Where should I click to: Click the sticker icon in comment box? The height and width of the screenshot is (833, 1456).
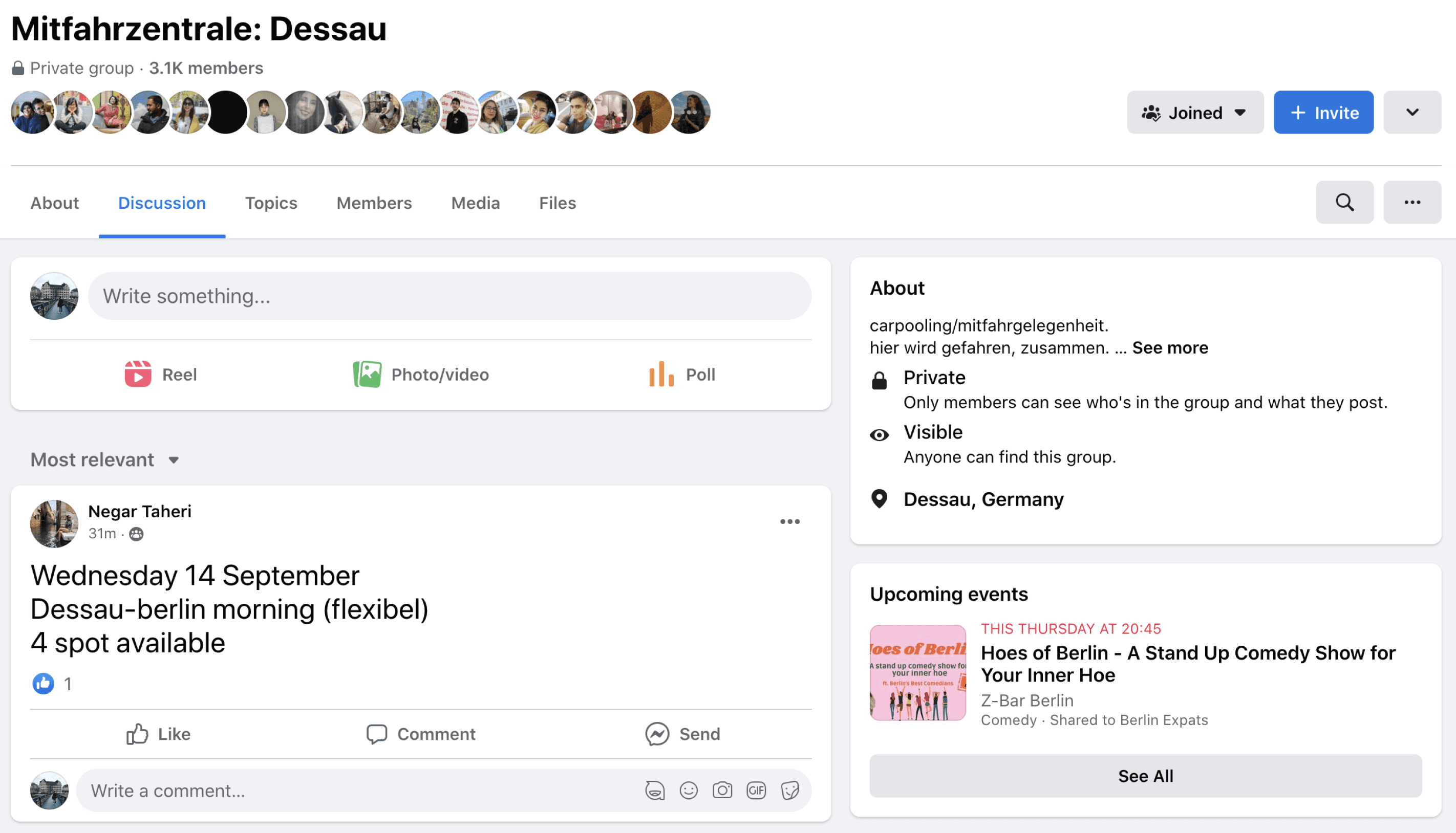789,790
